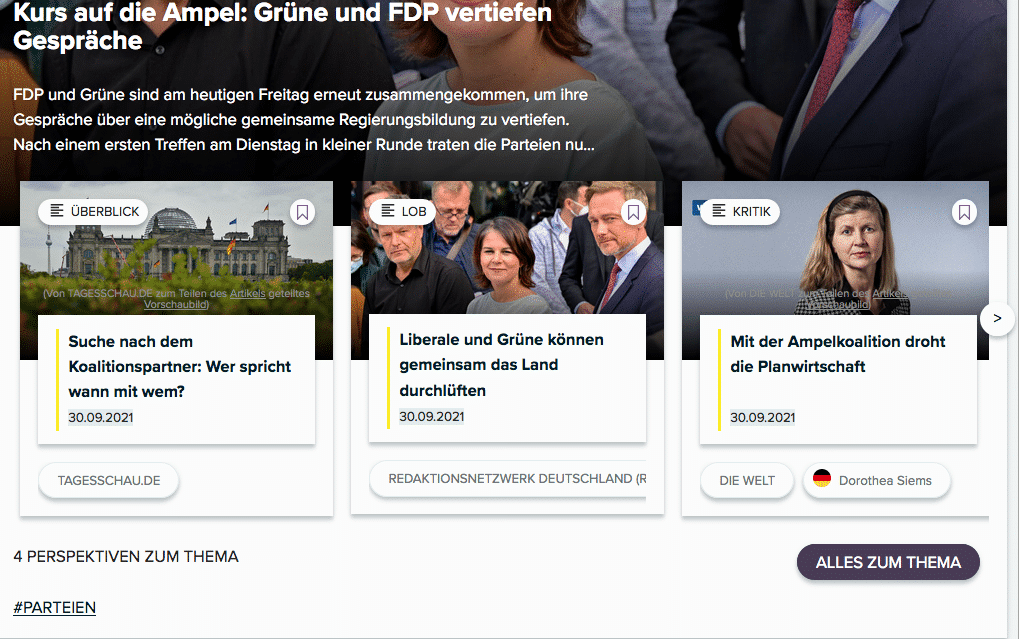The height and width of the screenshot is (639, 1019).
Task: Open the Redaktionsnetzwerk Deutschland source tag
Action: tap(510, 479)
